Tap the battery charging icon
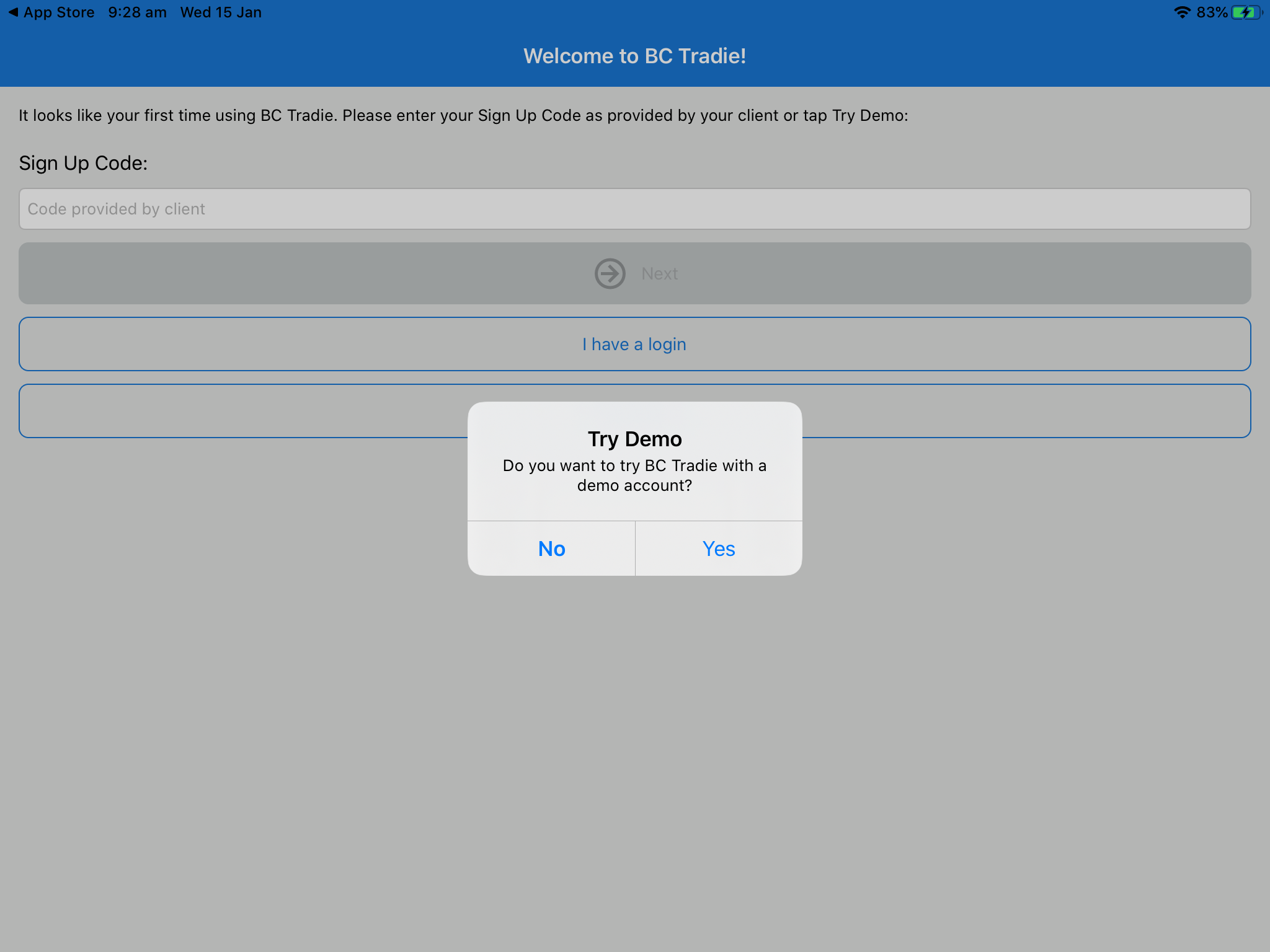The height and width of the screenshot is (952, 1270). 1246,12
